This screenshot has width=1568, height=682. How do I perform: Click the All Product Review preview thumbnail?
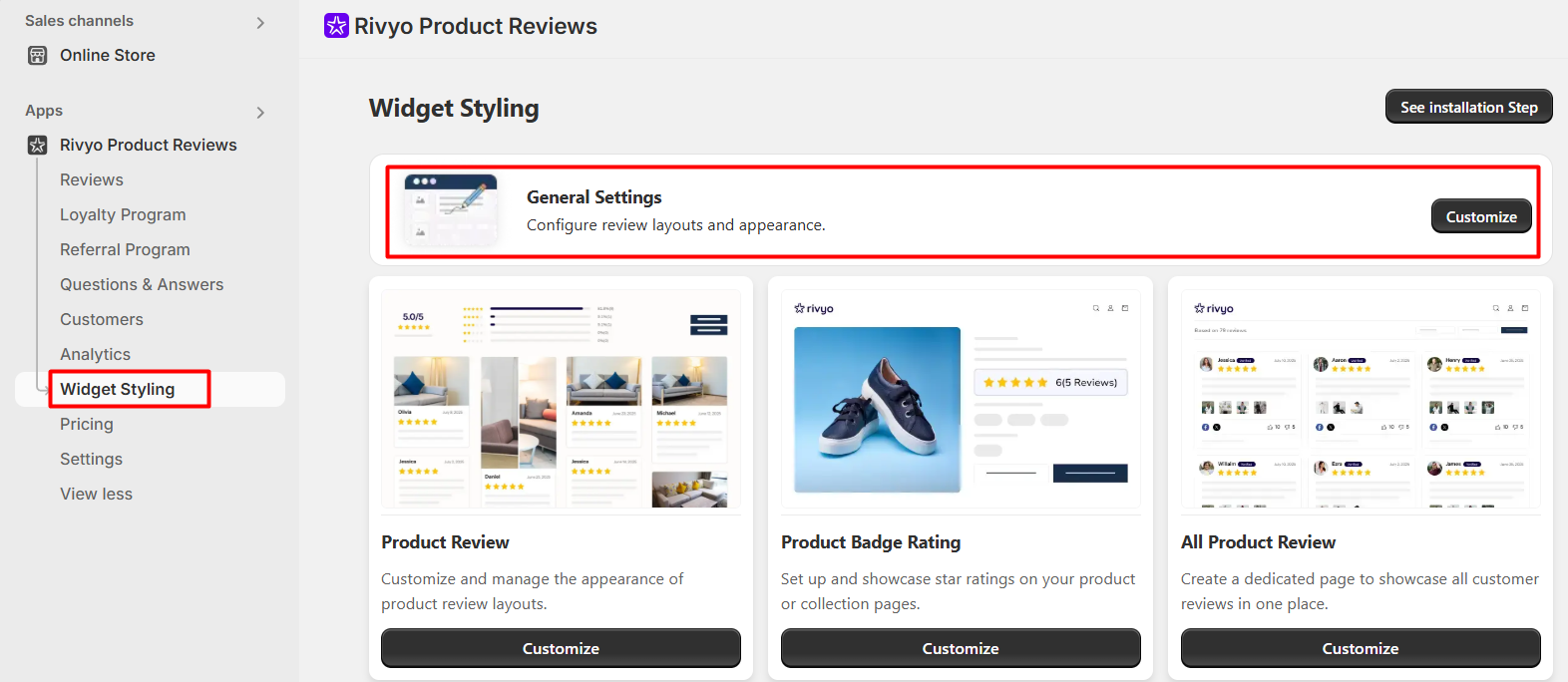pyautogui.click(x=1361, y=400)
